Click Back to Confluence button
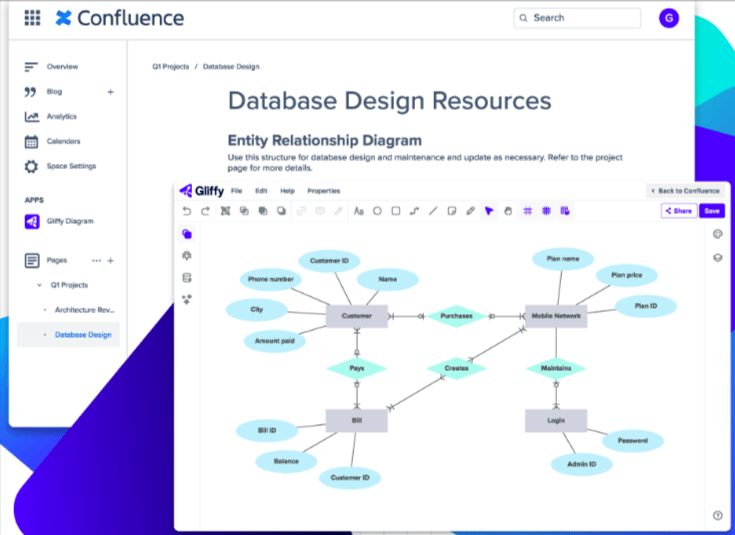Viewport: 735px width, 535px height. [685, 191]
